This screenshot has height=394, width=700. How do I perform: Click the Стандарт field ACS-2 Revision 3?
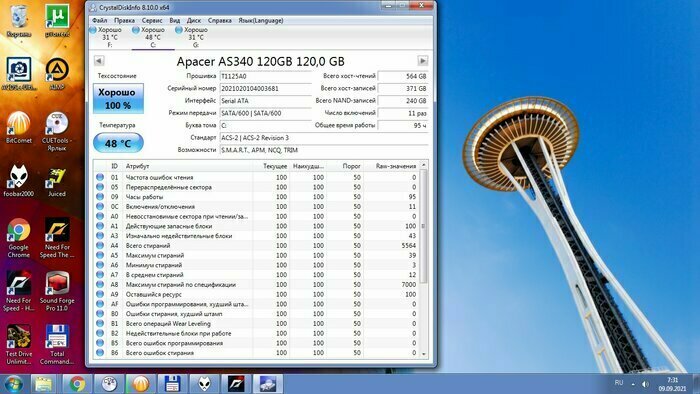tap(324, 138)
